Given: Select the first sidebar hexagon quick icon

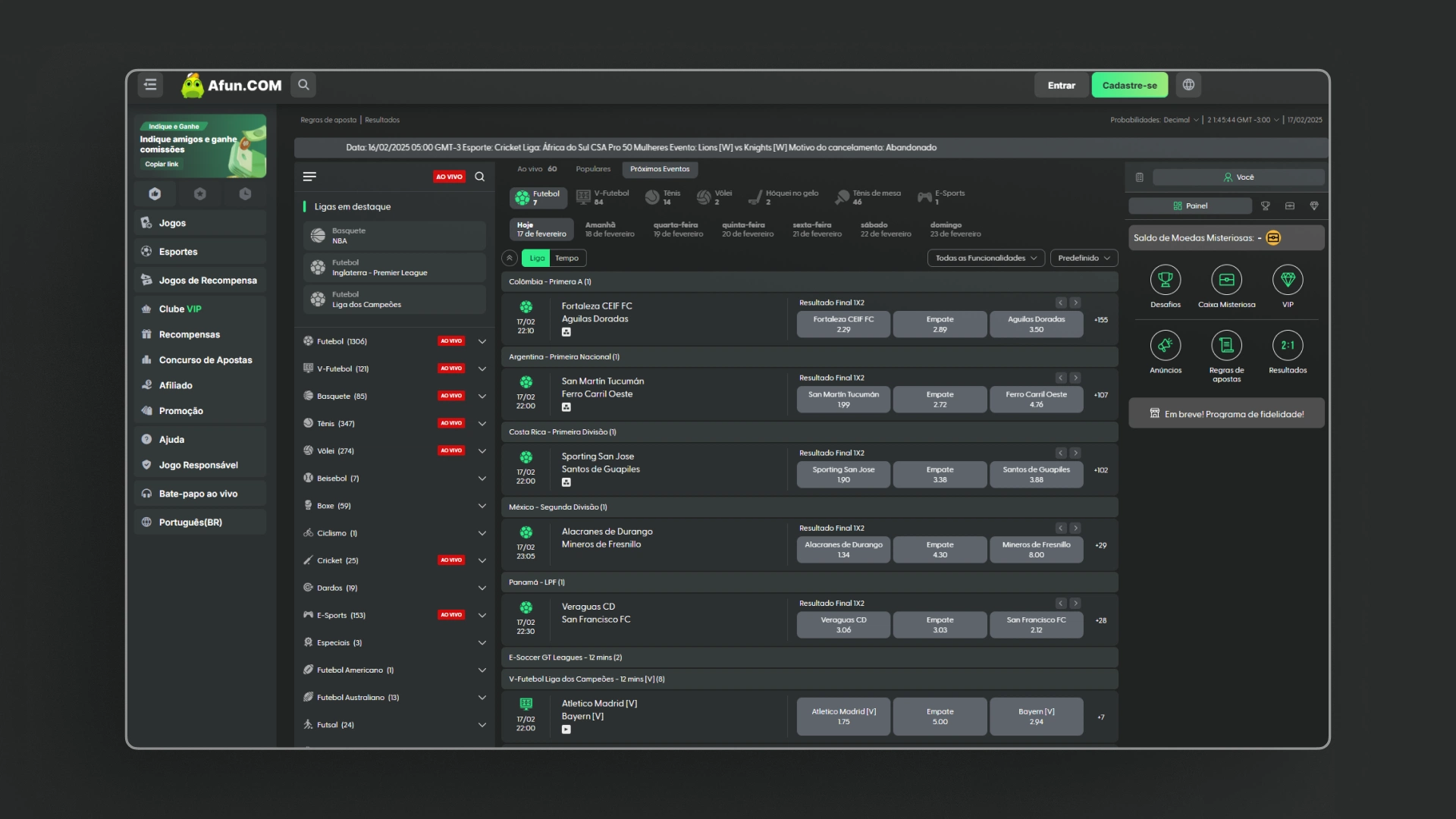Looking at the screenshot, I should tap(155, 194).
